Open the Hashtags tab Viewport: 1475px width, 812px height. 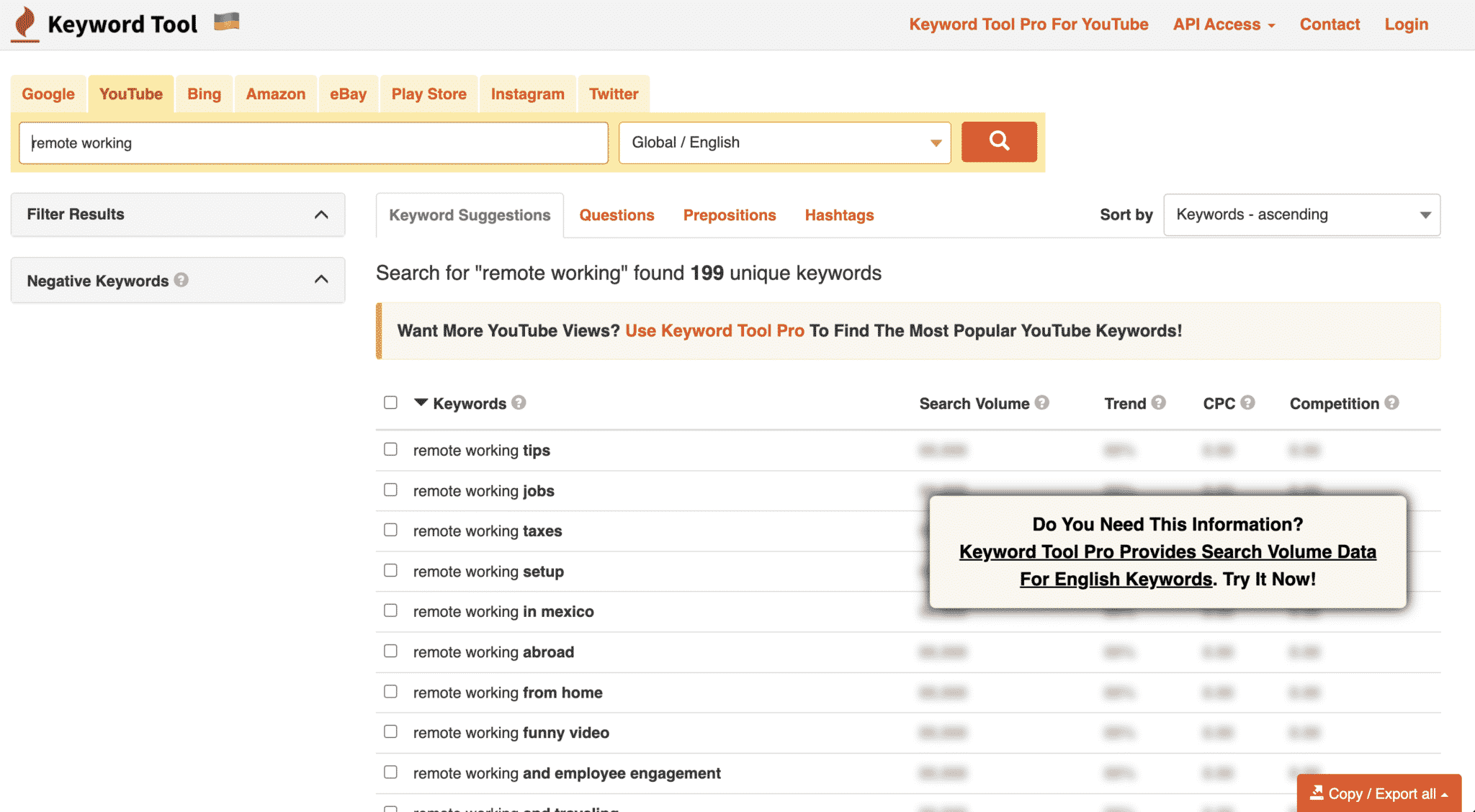coord(839,215)
